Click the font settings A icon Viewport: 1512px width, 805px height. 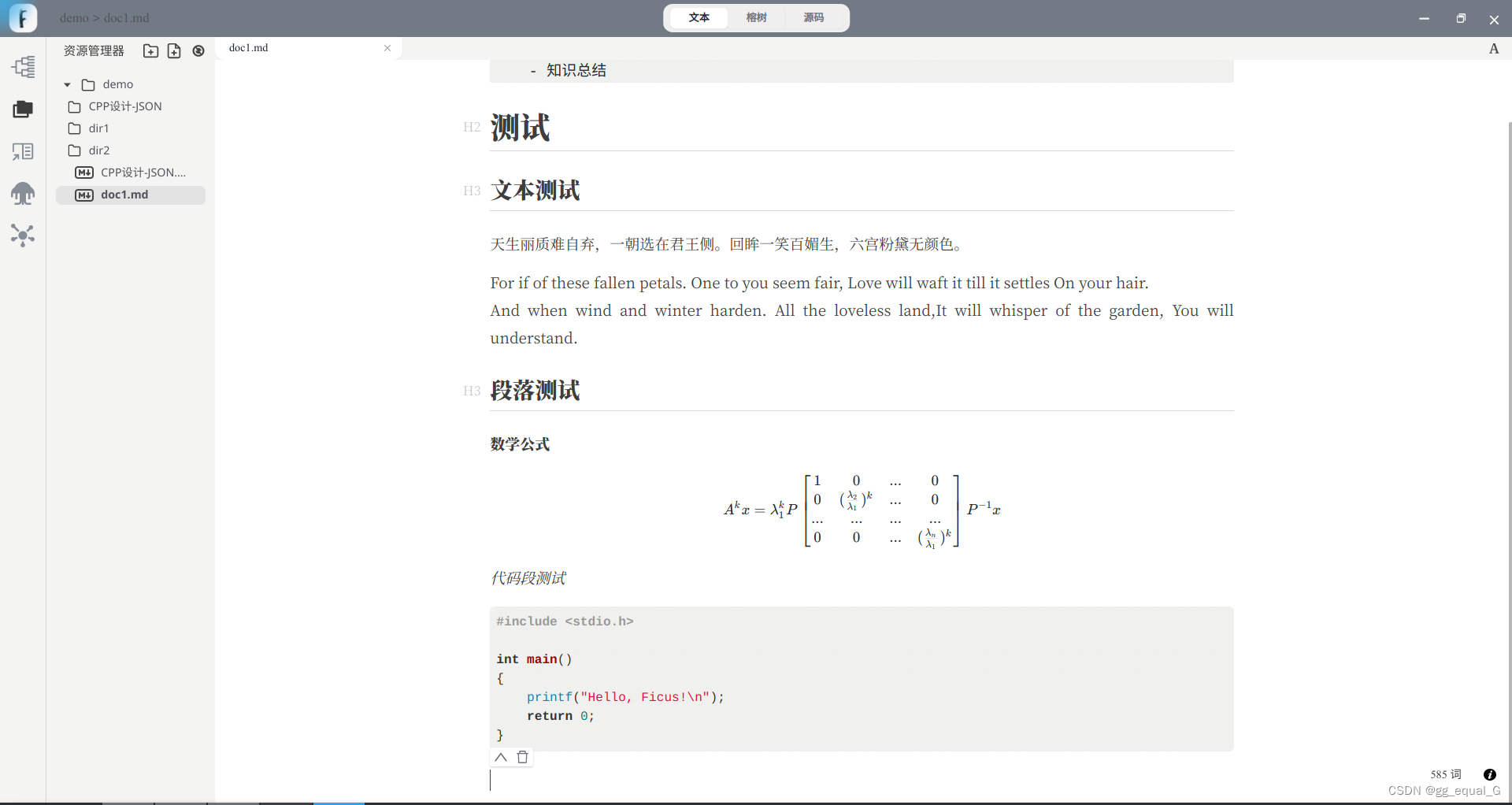tap(1494, 49)
